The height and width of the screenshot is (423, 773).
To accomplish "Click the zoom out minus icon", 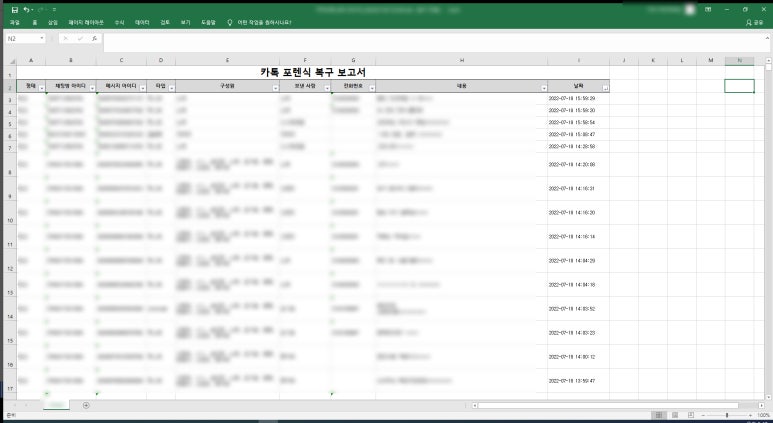I will point(703,416).
